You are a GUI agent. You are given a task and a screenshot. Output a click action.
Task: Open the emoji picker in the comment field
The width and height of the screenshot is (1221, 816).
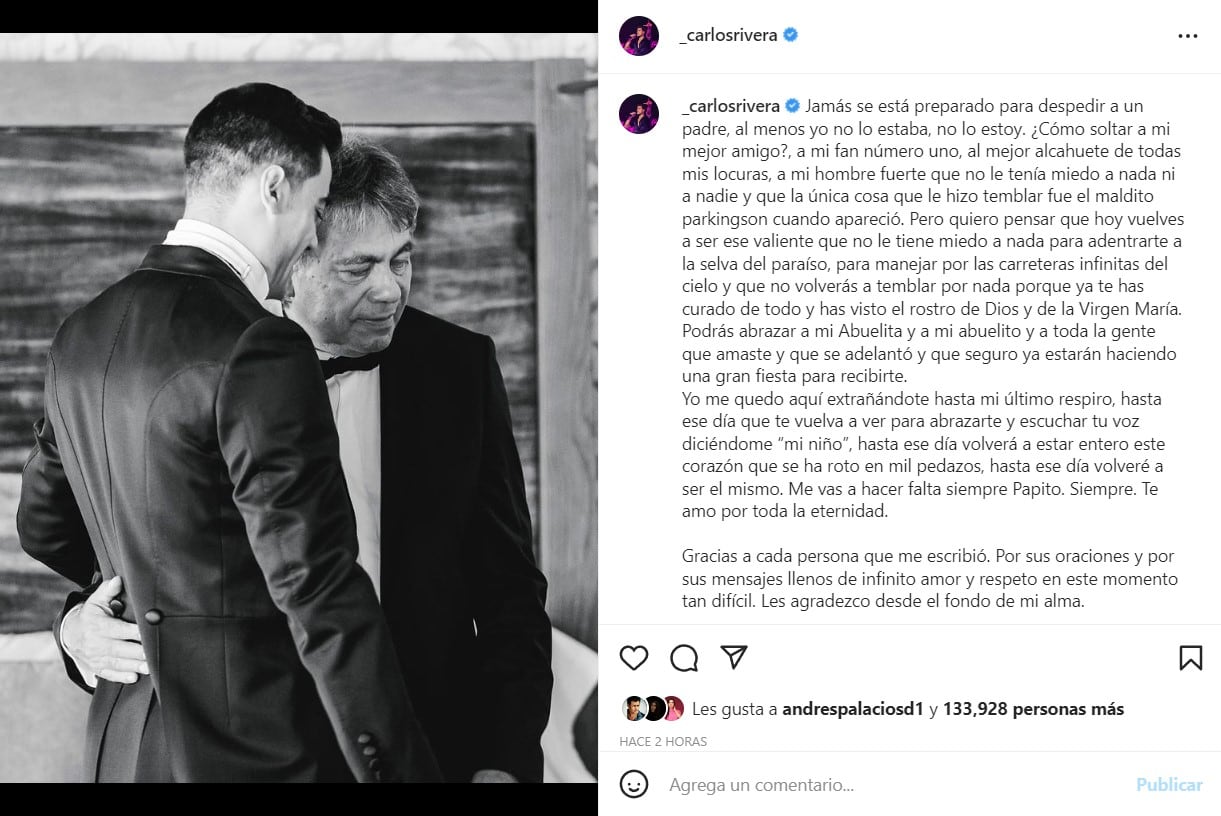coord(634,785)
